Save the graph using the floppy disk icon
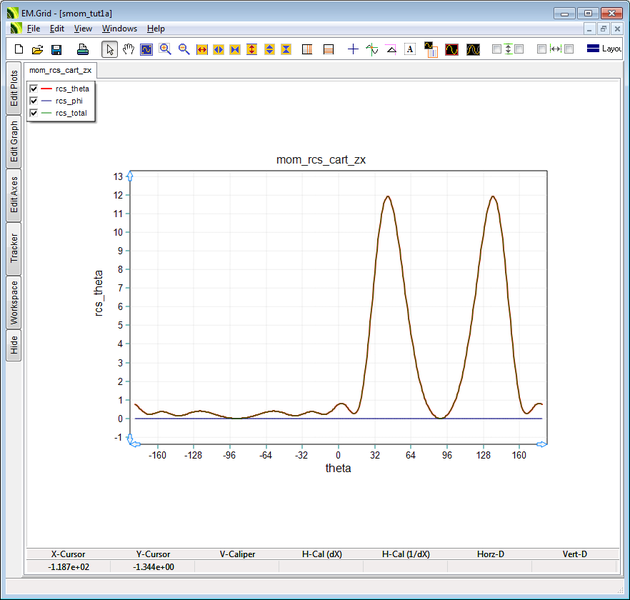Viewport: 630px width, 600px height. click(x=56, y=49)
